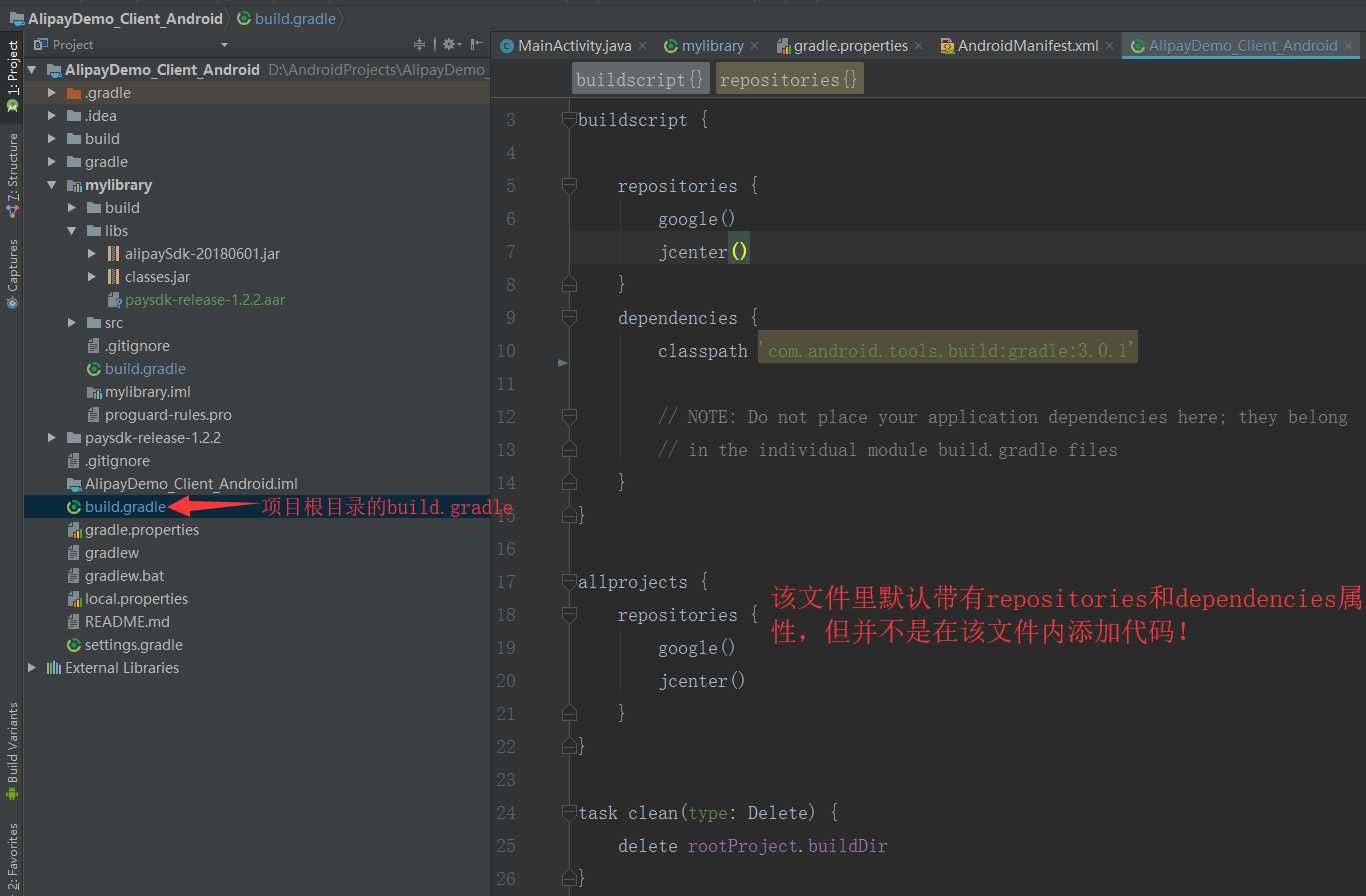Viewport: 1366px width, 896px height.
Task: Open the 2: Favorites side tab
Action: tap(12, 855)
